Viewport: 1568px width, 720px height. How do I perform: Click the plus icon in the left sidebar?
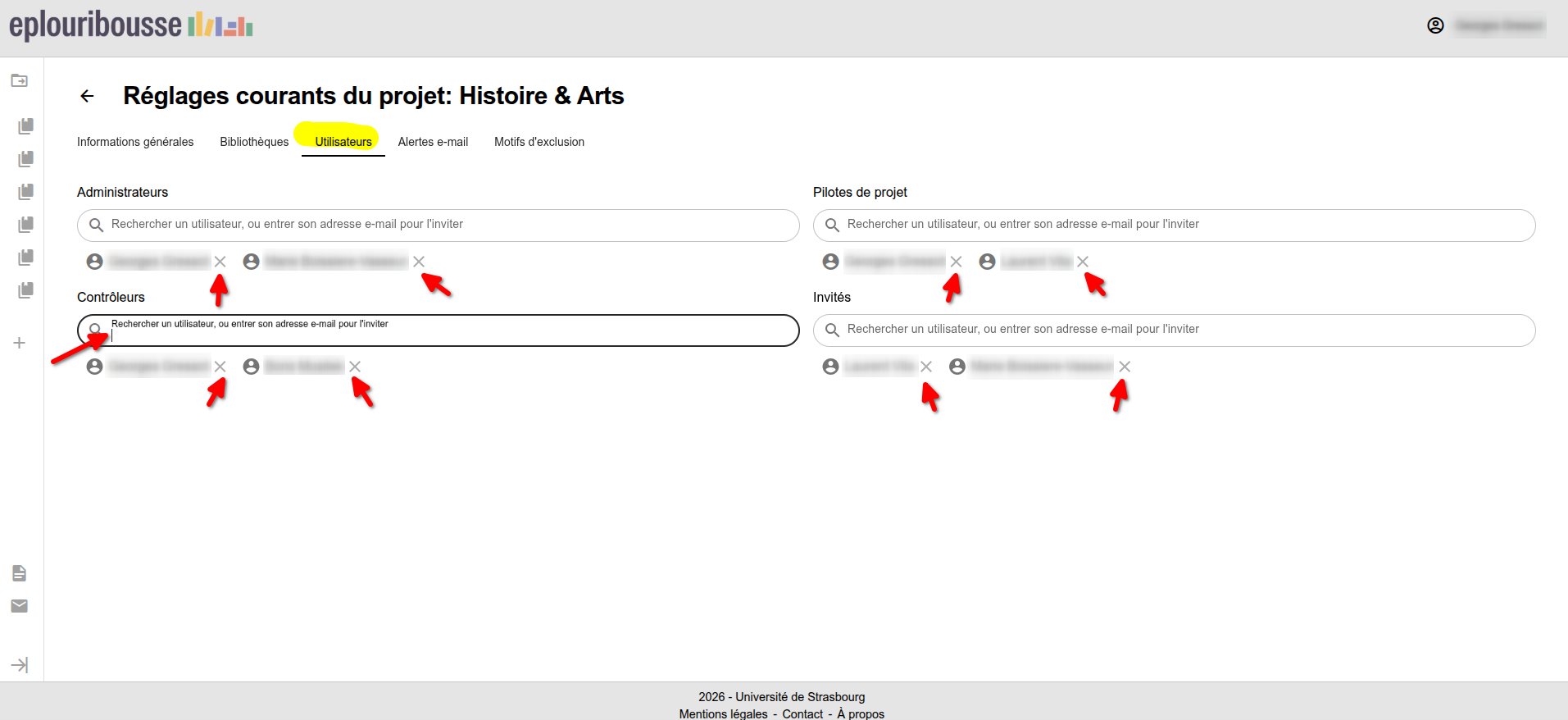pyautogui.click(x=20, y=343)
